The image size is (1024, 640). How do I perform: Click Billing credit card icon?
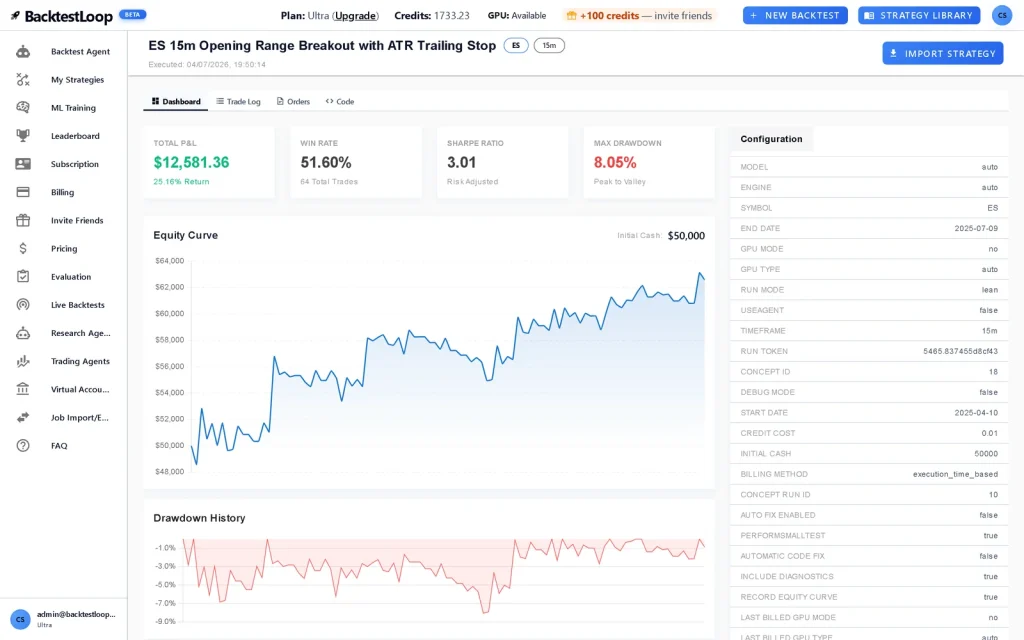click(23, 192)
